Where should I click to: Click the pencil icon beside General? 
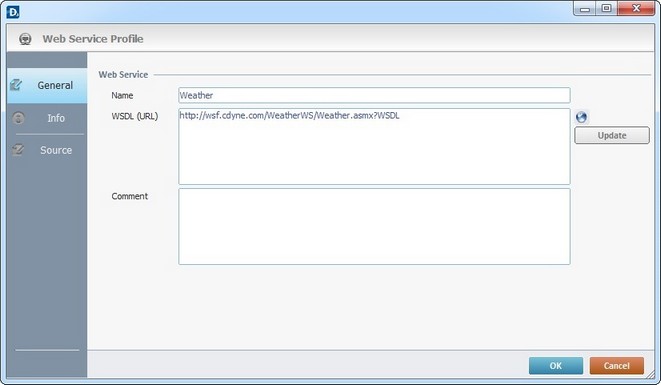(16, 85)
